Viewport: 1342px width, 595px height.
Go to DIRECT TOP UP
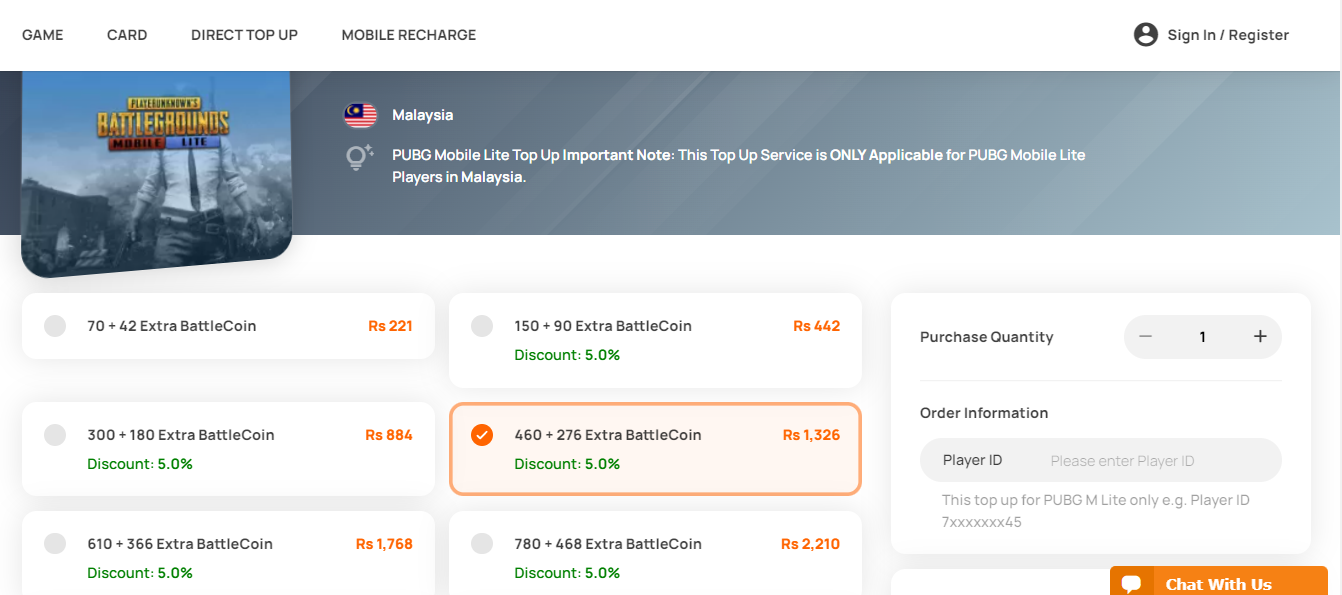click(x=245, y=35)
